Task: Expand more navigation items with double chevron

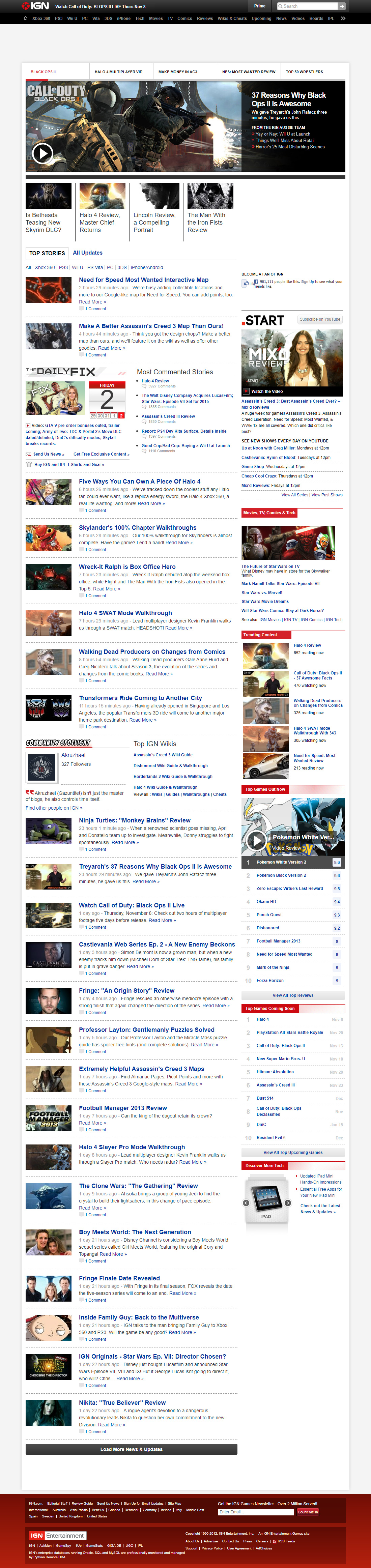Action: (343, 18)
